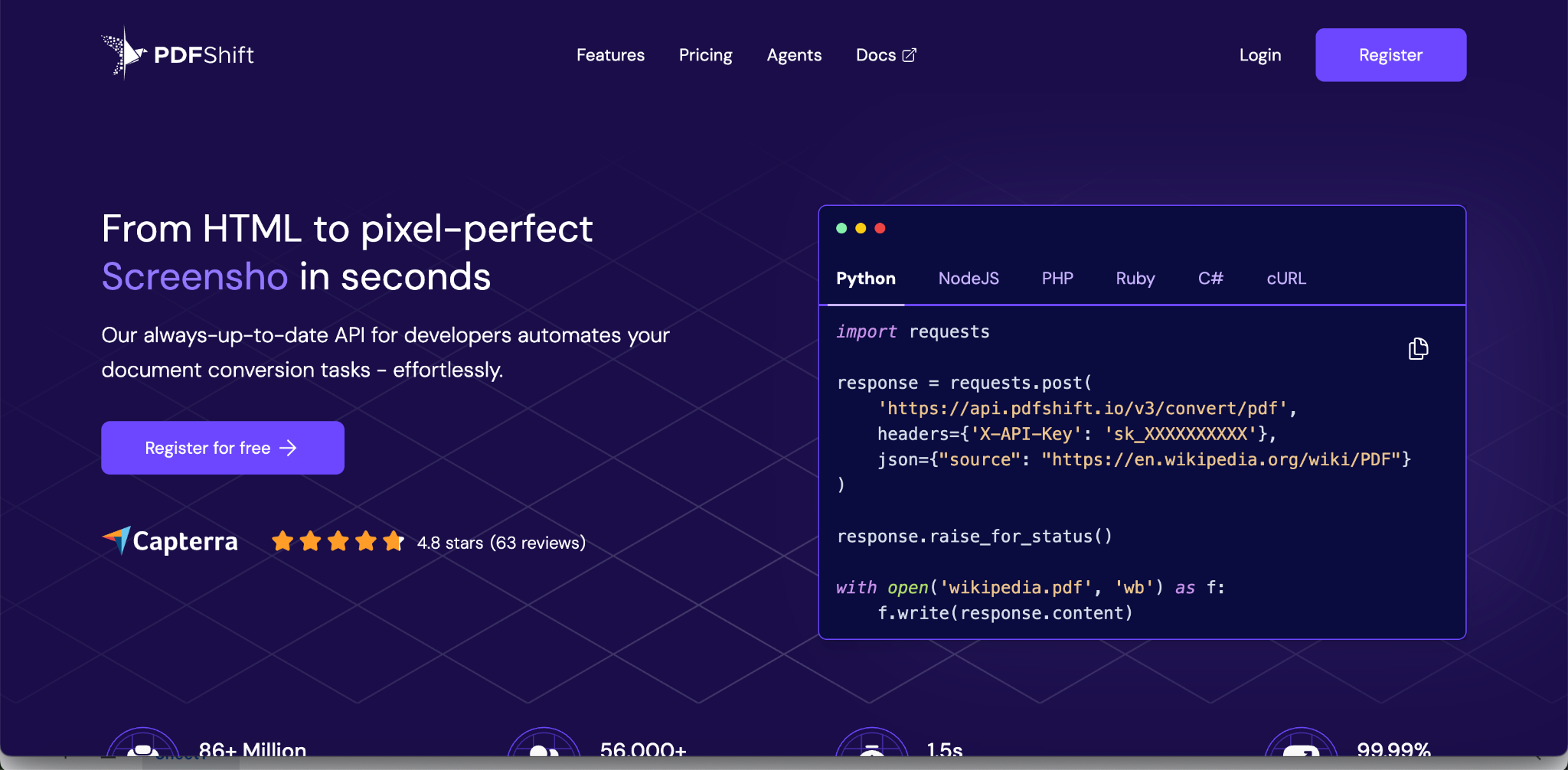Open the Features menu item

pos(610,55)
